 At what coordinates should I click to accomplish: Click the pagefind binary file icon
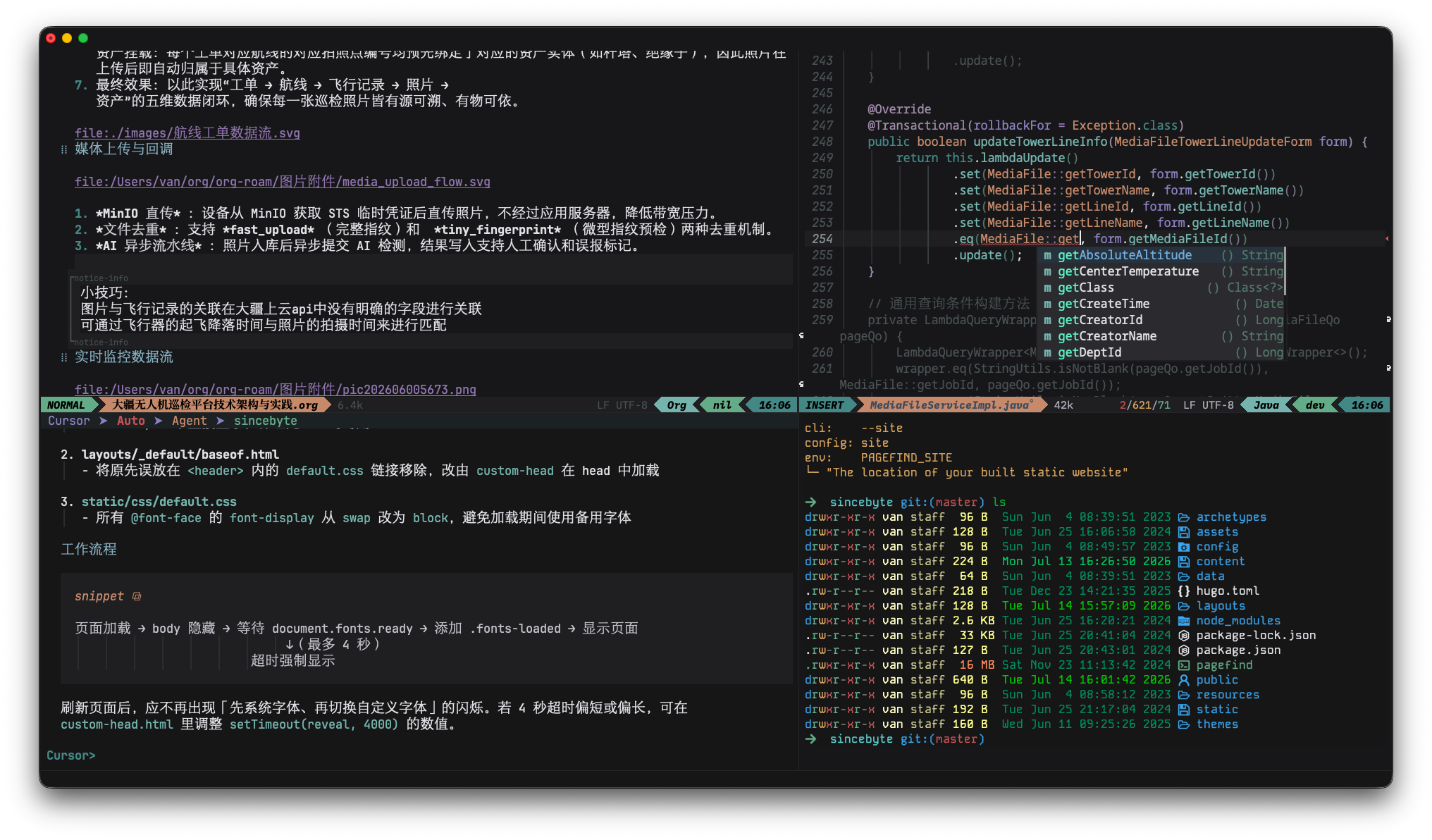coord(1184,665)
